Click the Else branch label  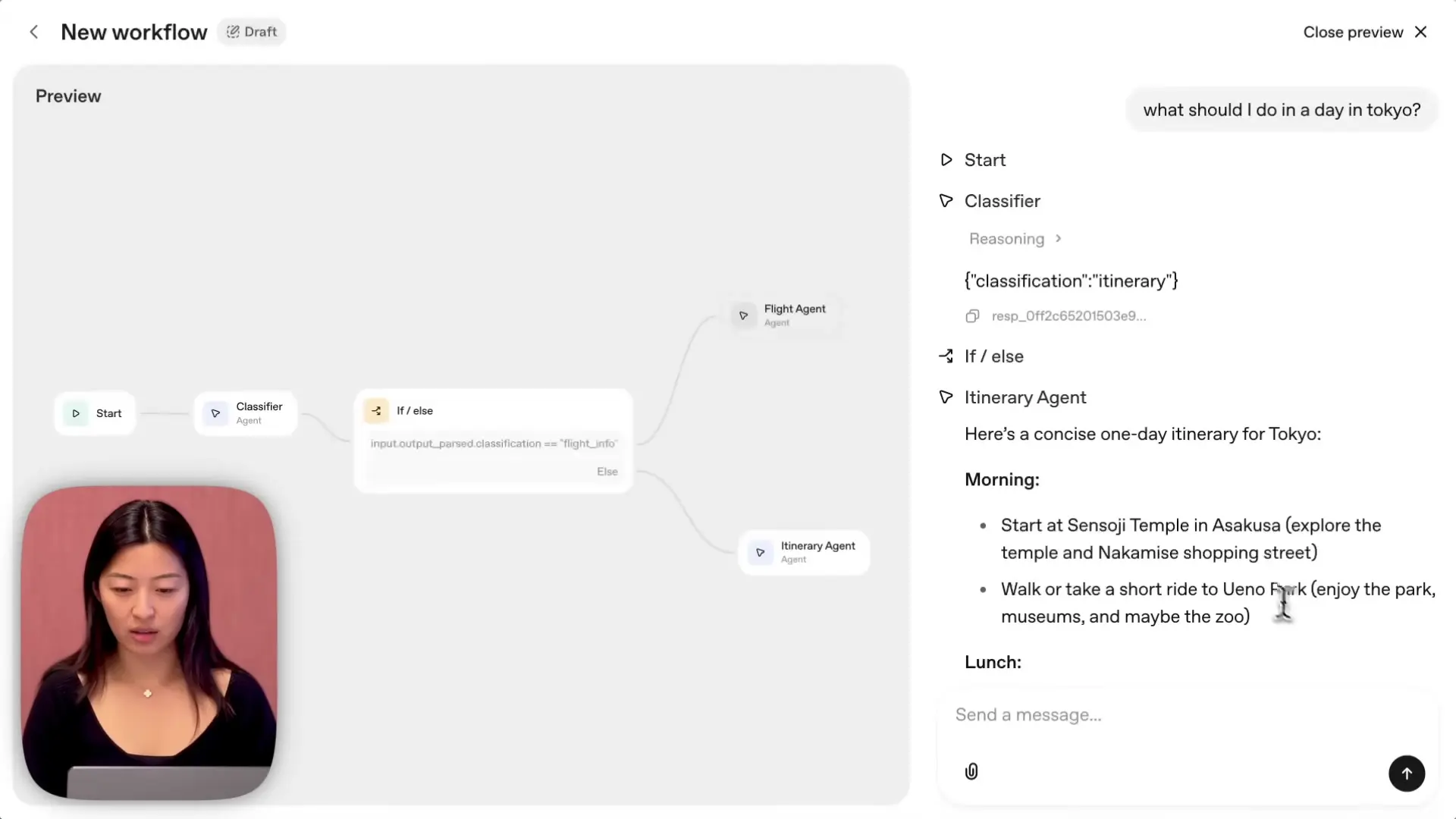607,472
